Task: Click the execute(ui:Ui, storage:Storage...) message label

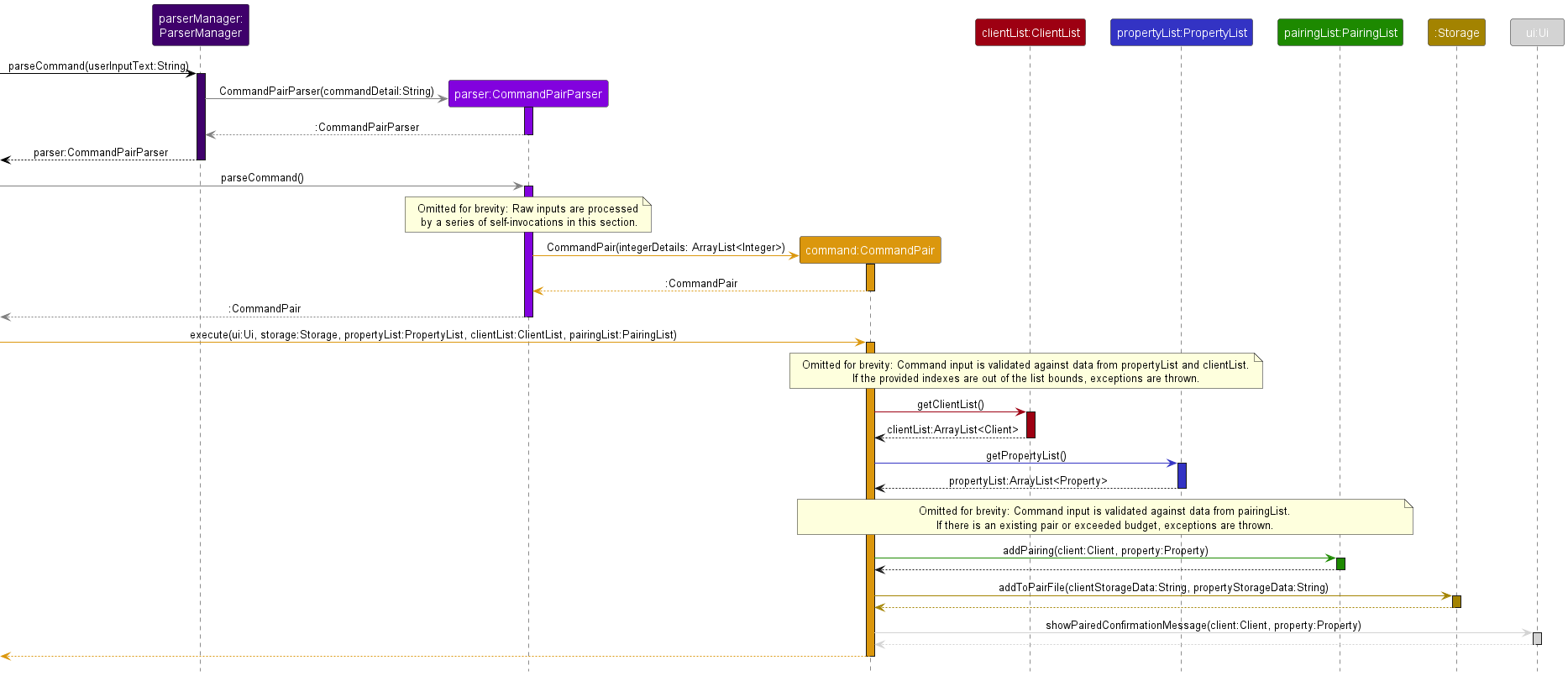Action: 433,334
